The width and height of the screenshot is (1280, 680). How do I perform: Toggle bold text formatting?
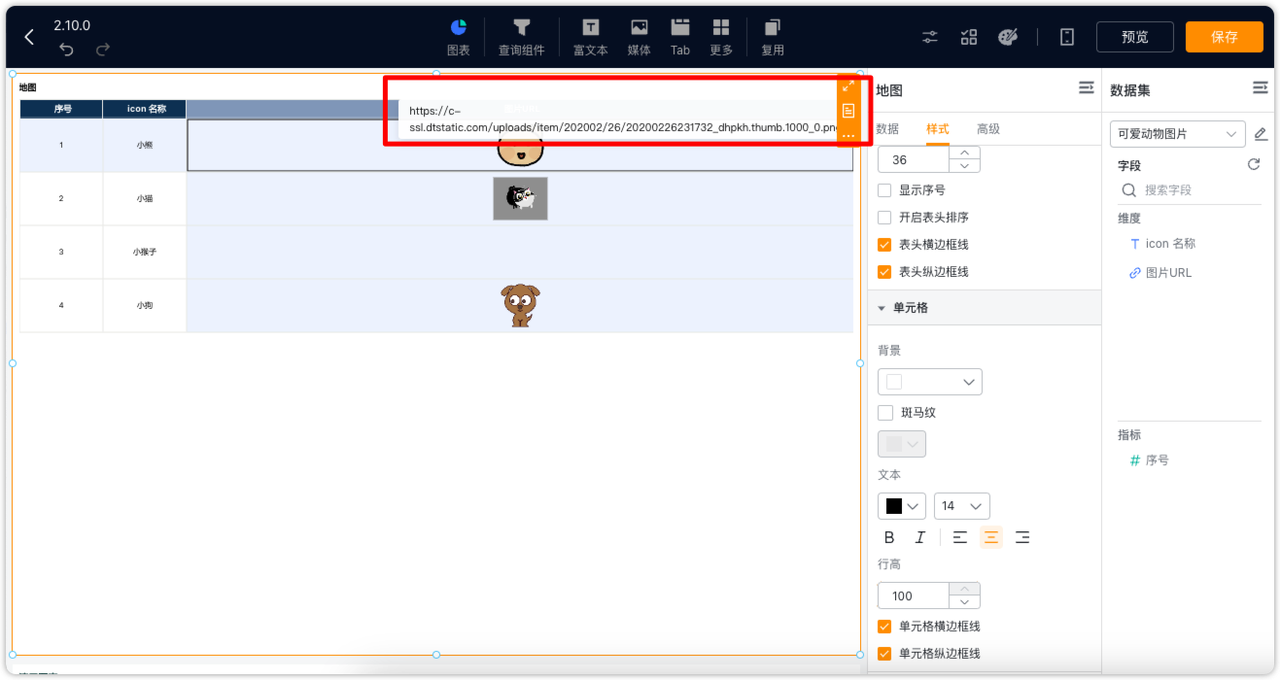(x=889, y=537)
